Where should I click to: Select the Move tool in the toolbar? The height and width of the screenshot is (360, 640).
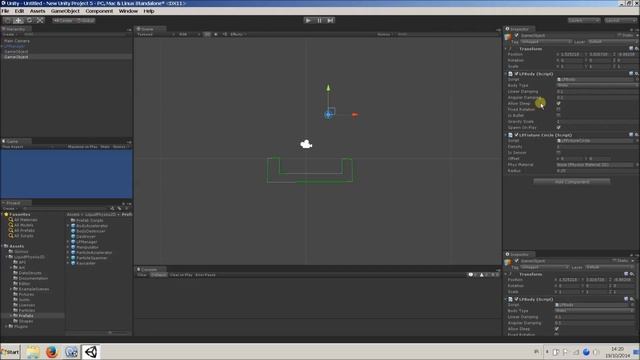pyautogui.click(x=18, y=20)
